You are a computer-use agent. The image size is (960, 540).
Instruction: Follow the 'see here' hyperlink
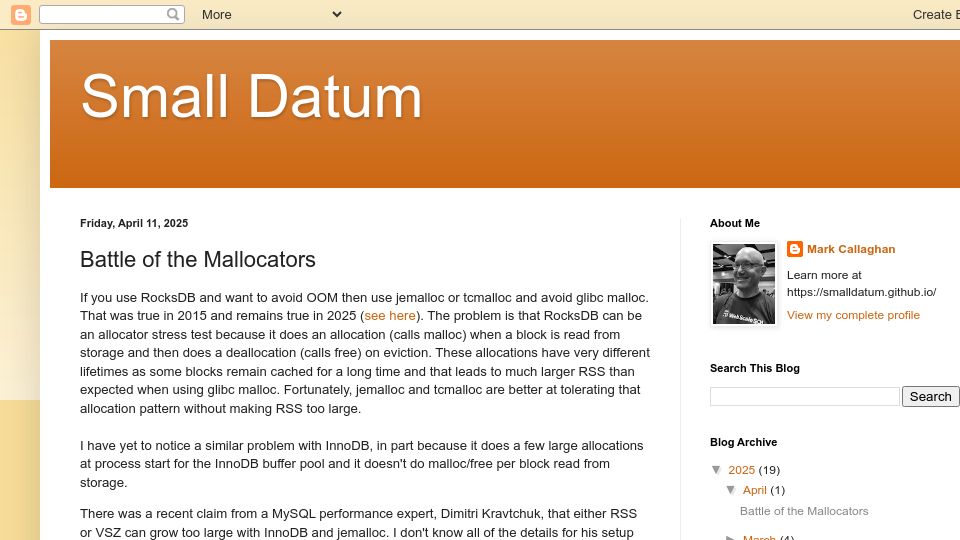[x=390, y=316]
